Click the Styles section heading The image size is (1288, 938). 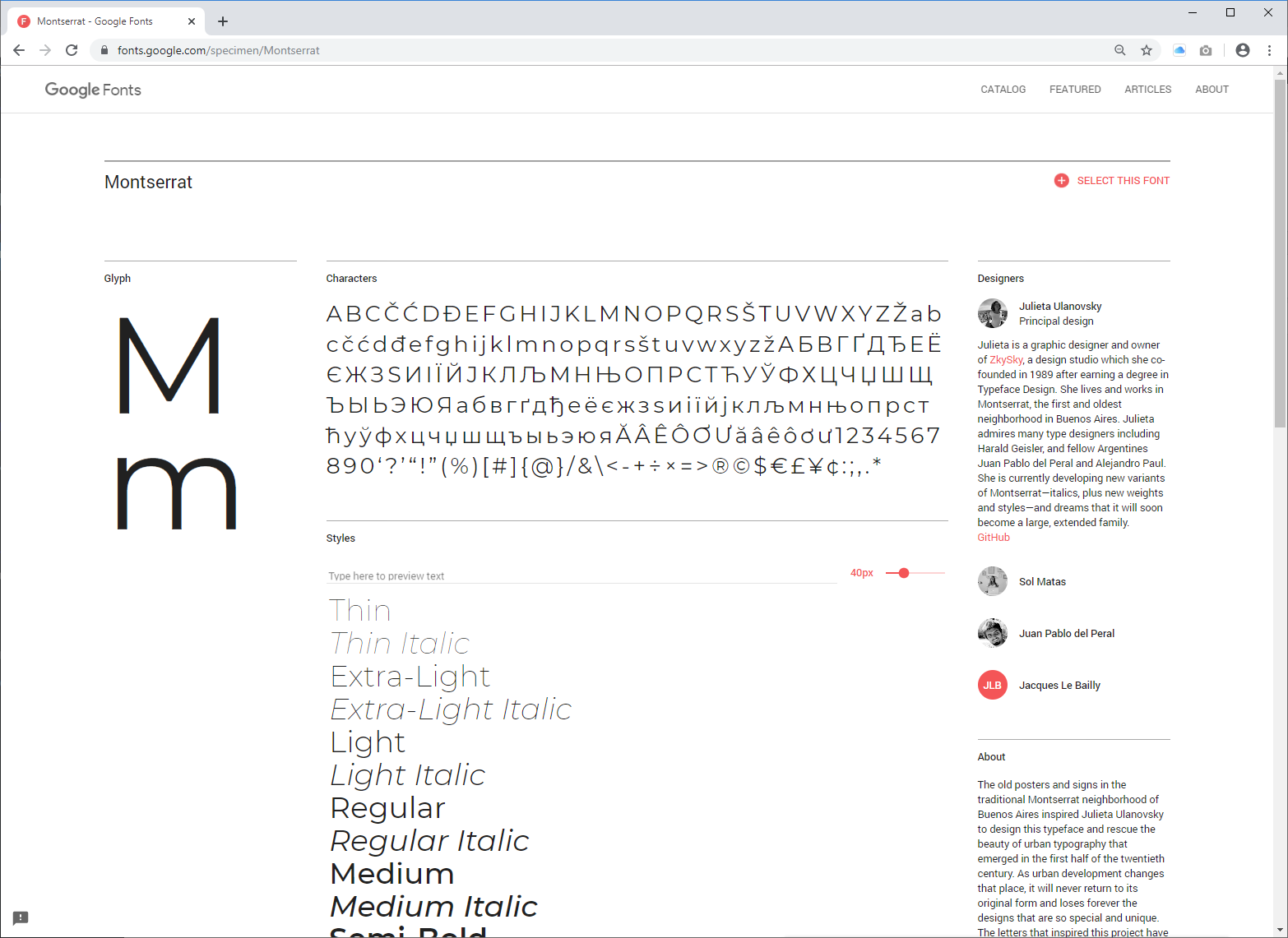point(341,538)
